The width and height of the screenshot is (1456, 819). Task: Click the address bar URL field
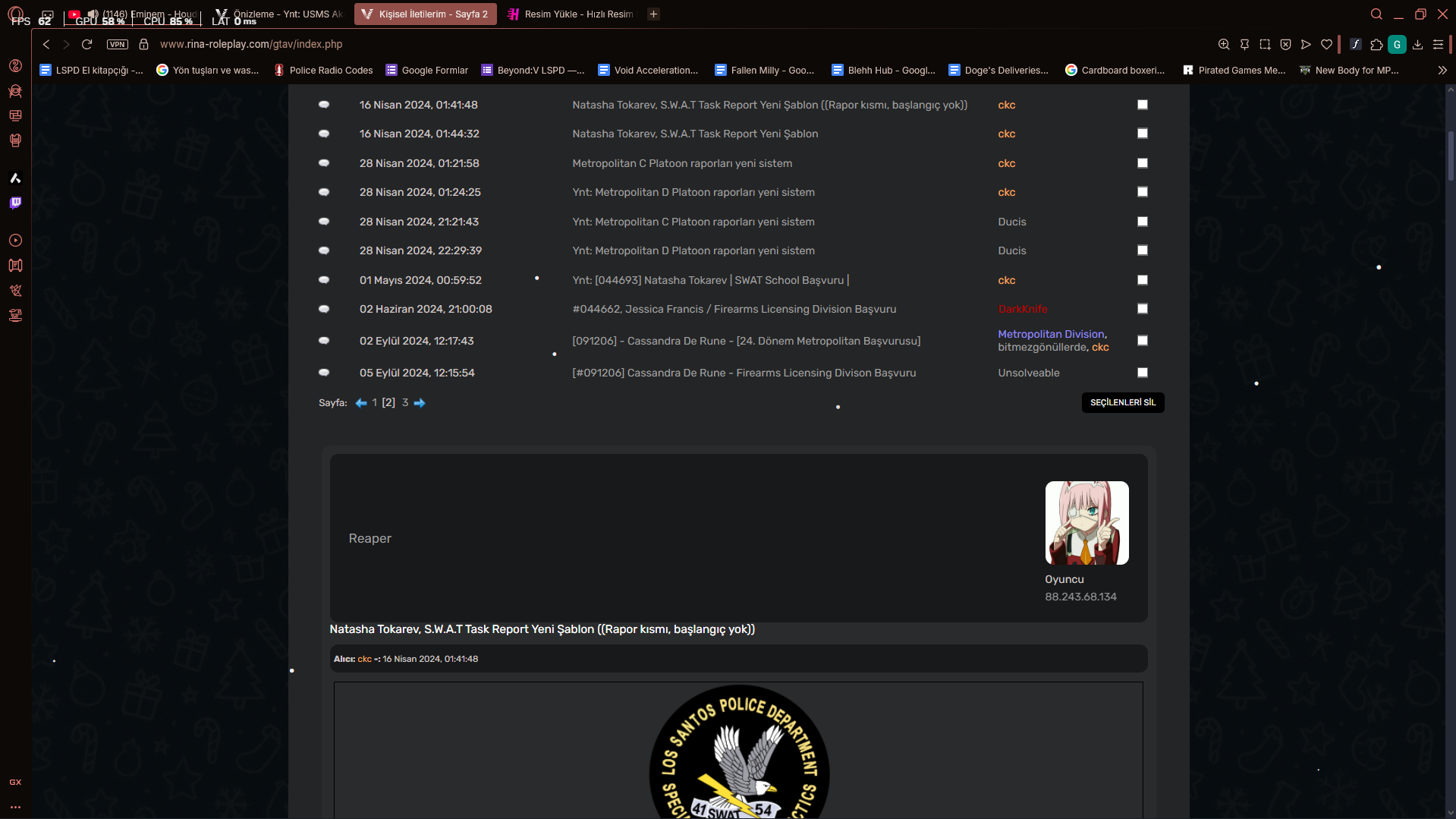tap(251, 44)
